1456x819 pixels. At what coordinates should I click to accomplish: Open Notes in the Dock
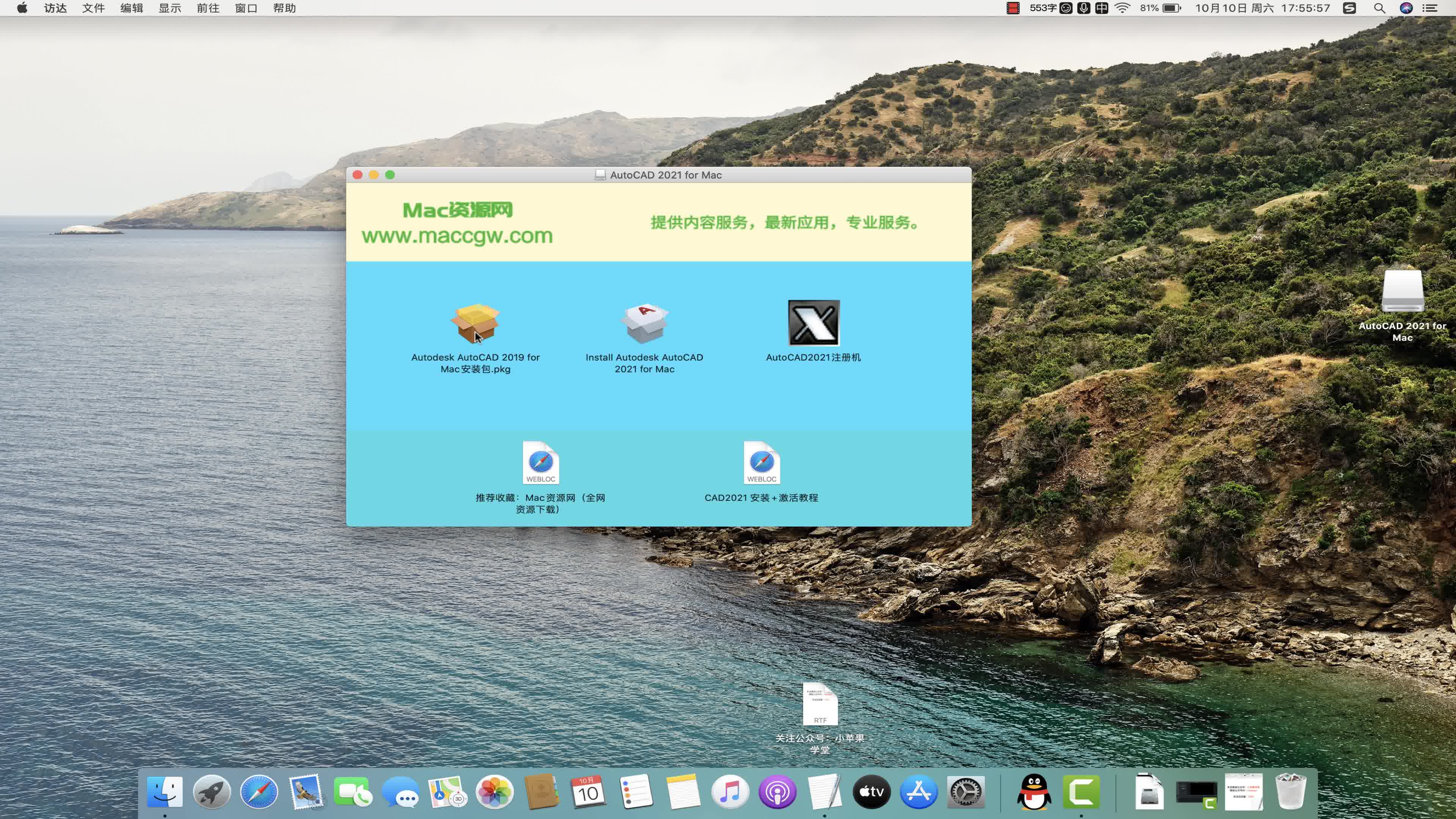point(683,791)
